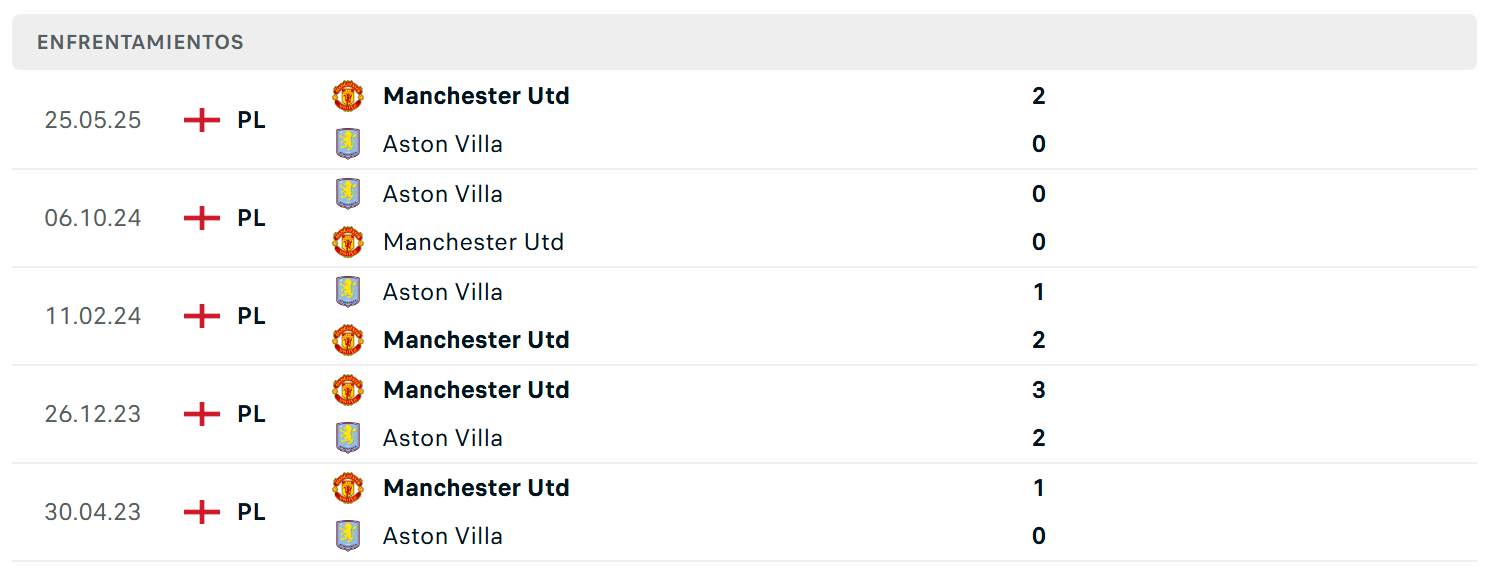Click England flag icon for 11.02.24 match

(202, 316)
